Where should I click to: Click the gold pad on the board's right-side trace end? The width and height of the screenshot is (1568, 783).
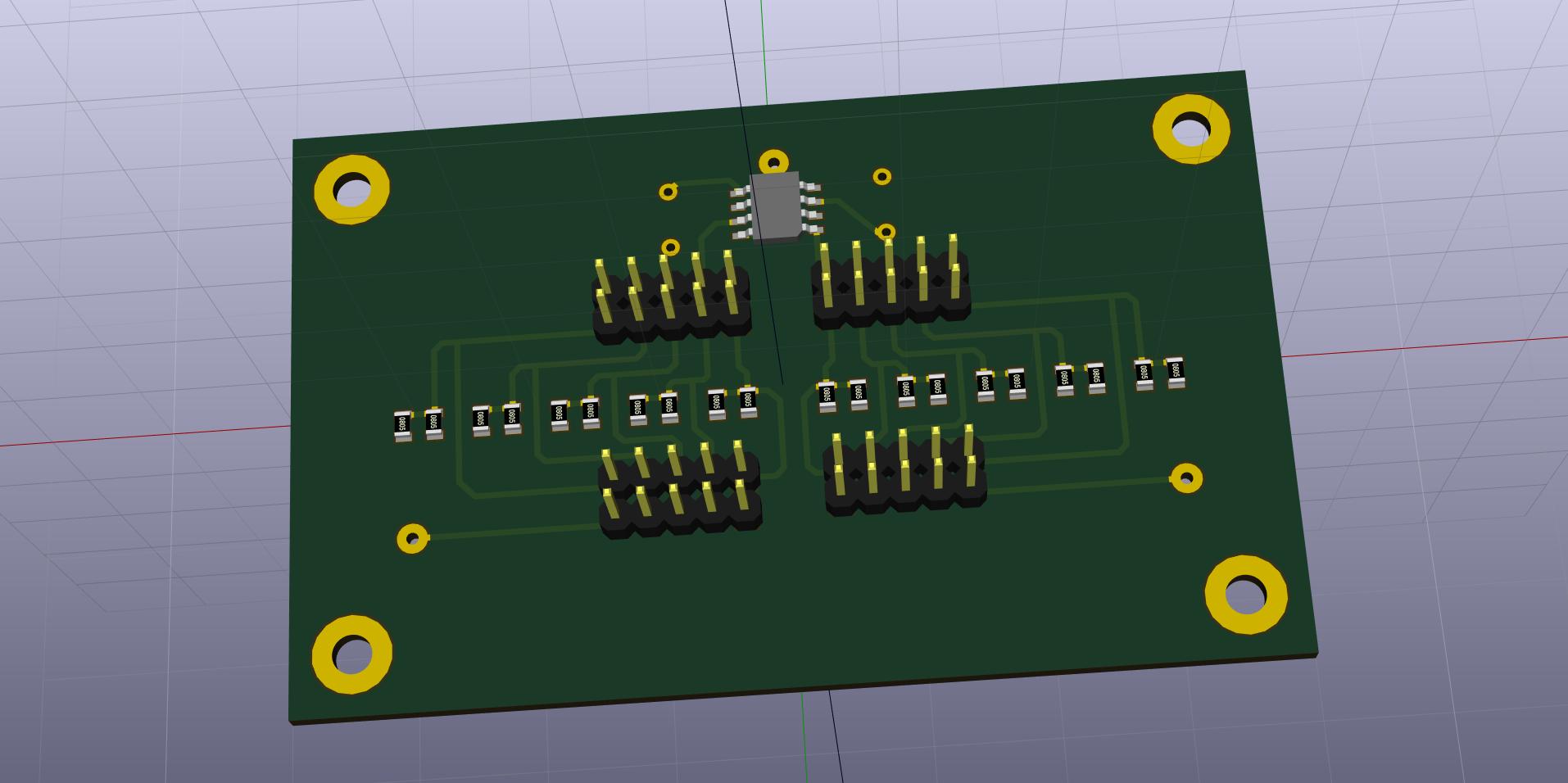coord(1186,478)
